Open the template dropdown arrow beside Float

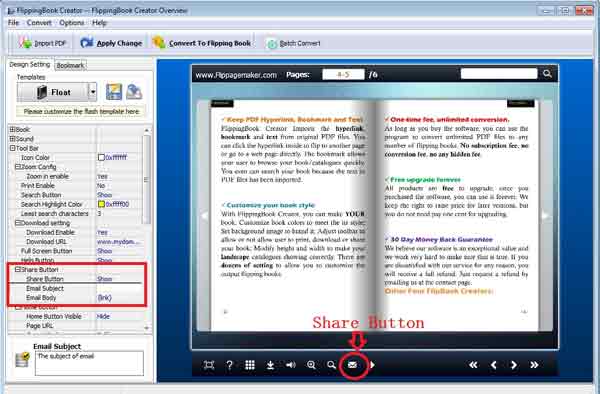pos(93,92)
